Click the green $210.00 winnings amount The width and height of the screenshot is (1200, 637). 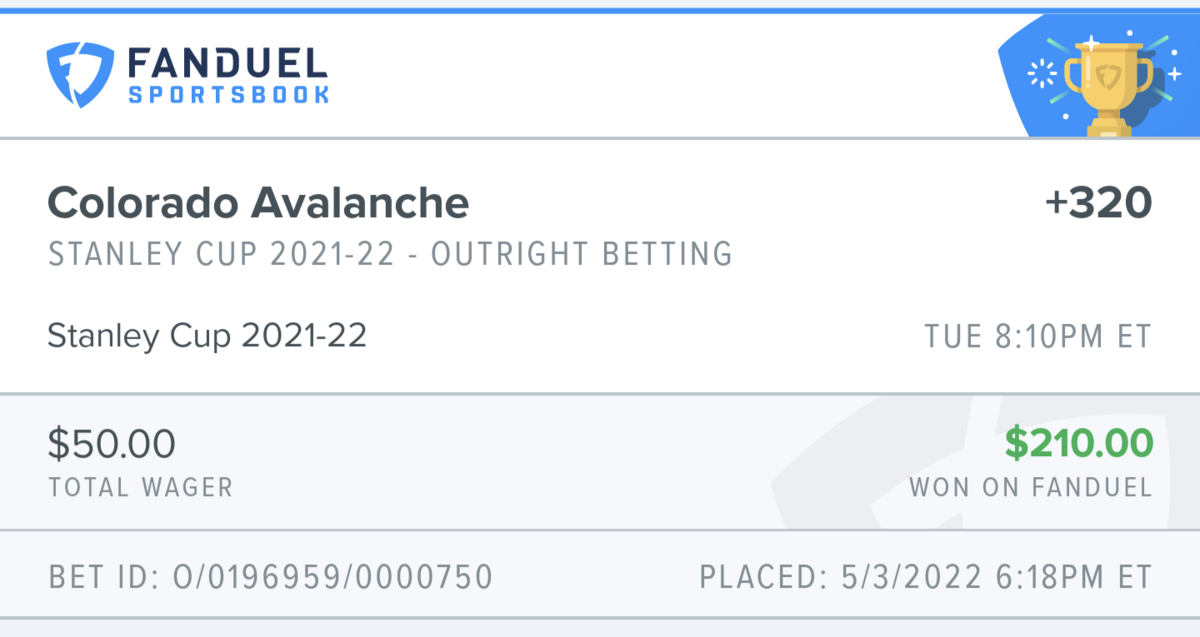[x=1078, y=443]
